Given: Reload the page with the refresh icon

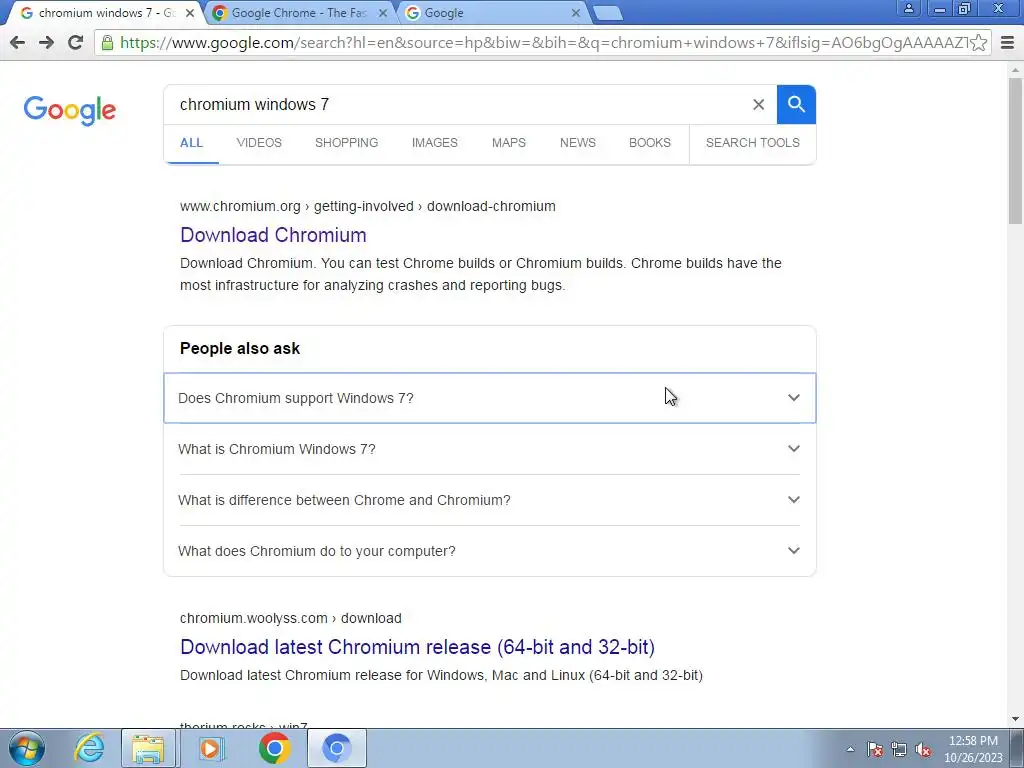Looking at the screenshot, I should pyautogui.click(x=75, y=42).
